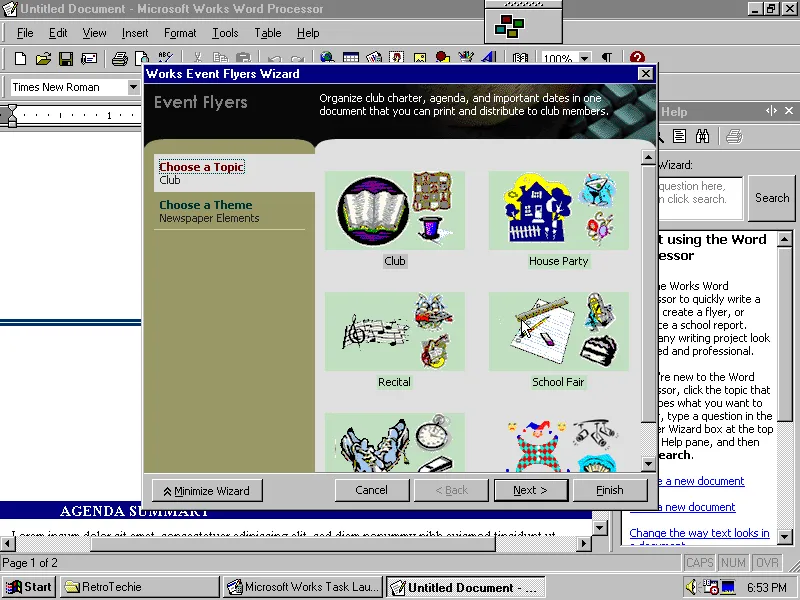This screenshot has width=800, height=600.
Task: Open the 100% zoom level dropdown
Action: [584, 57]
